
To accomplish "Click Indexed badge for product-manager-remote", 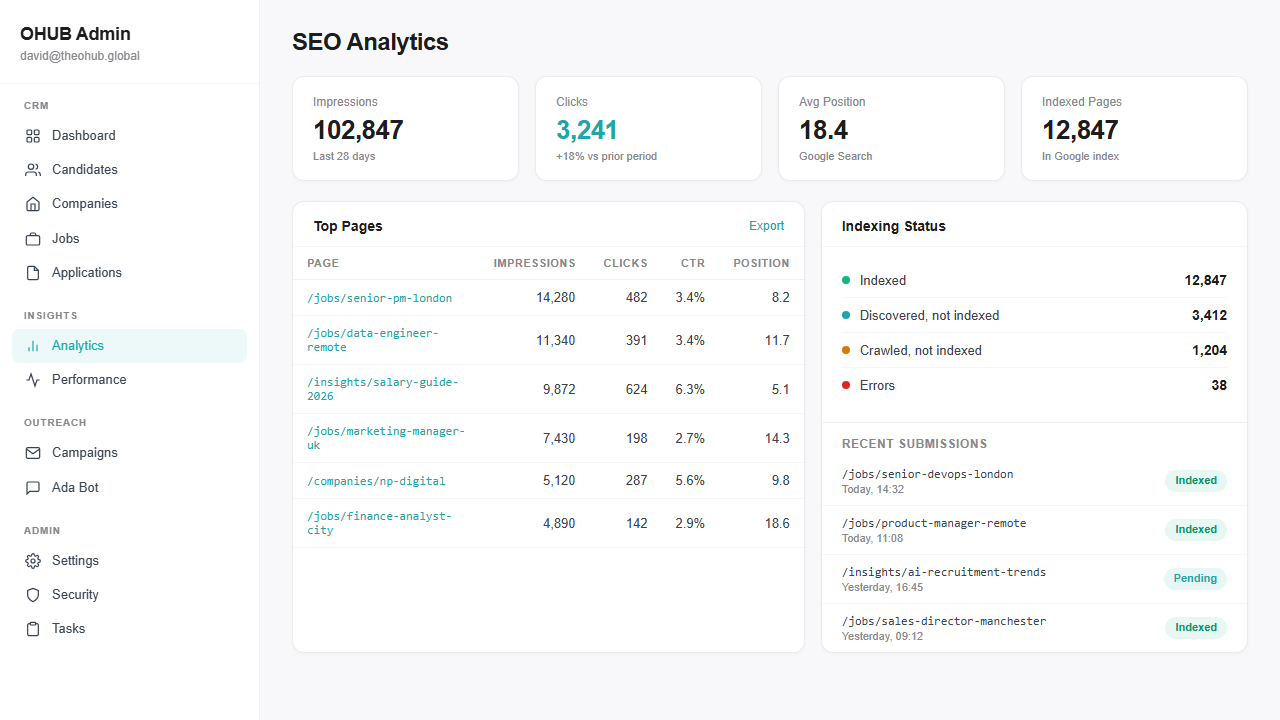I will coord(1196,530).
